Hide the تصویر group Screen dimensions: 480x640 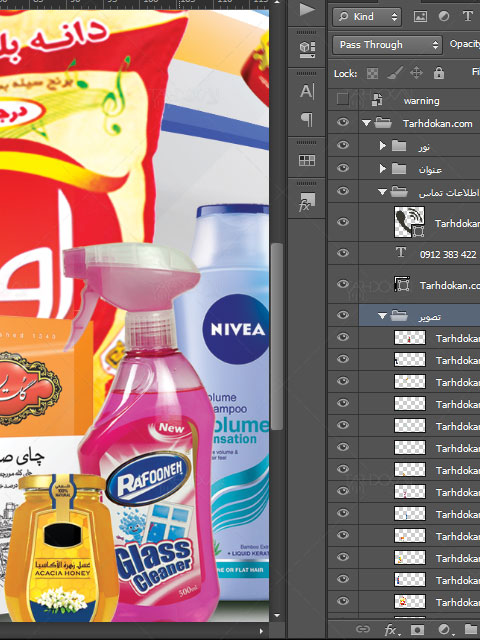[x=343, y=315]
